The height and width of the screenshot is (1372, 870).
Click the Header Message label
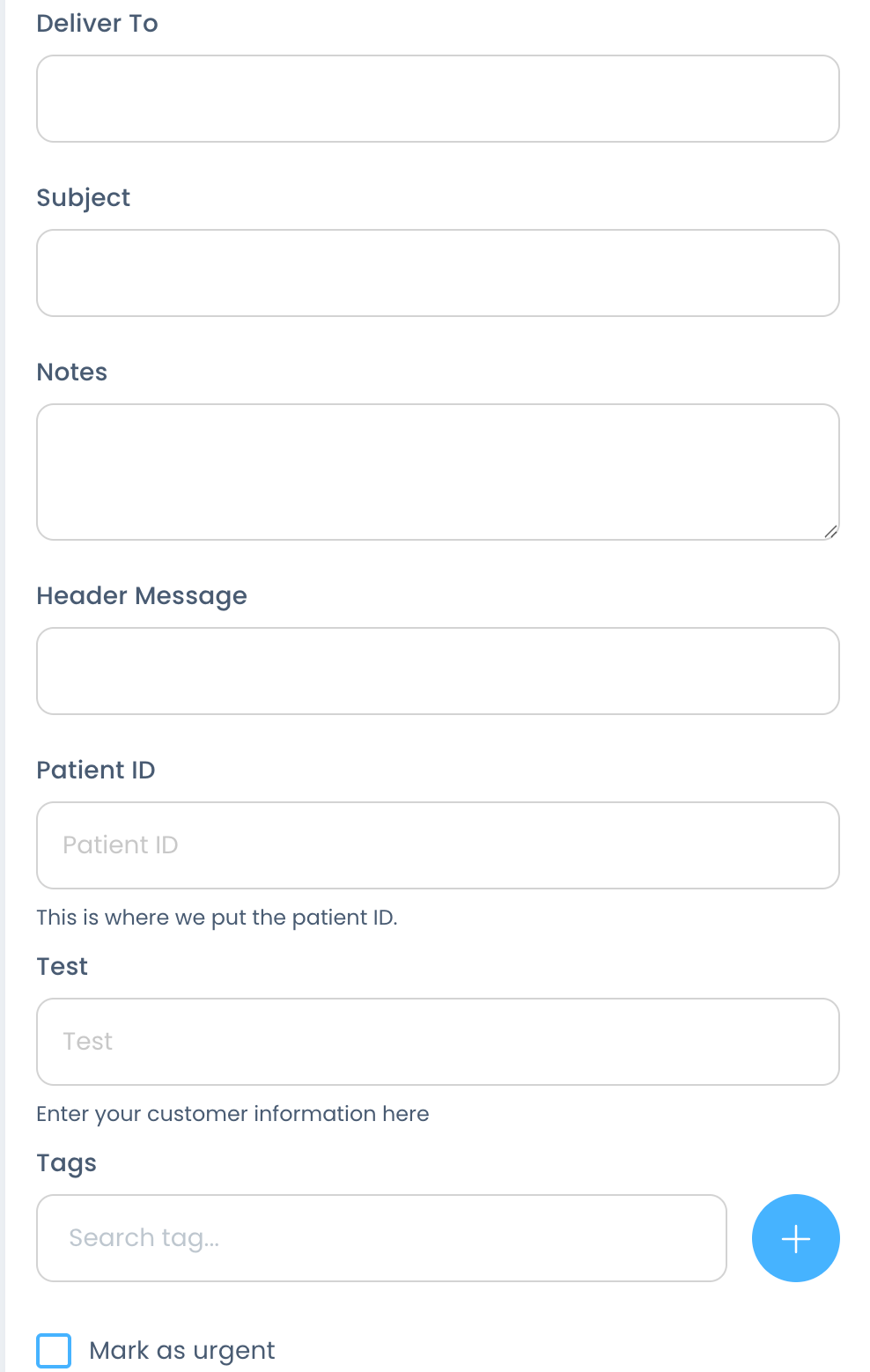click(141, 596)
